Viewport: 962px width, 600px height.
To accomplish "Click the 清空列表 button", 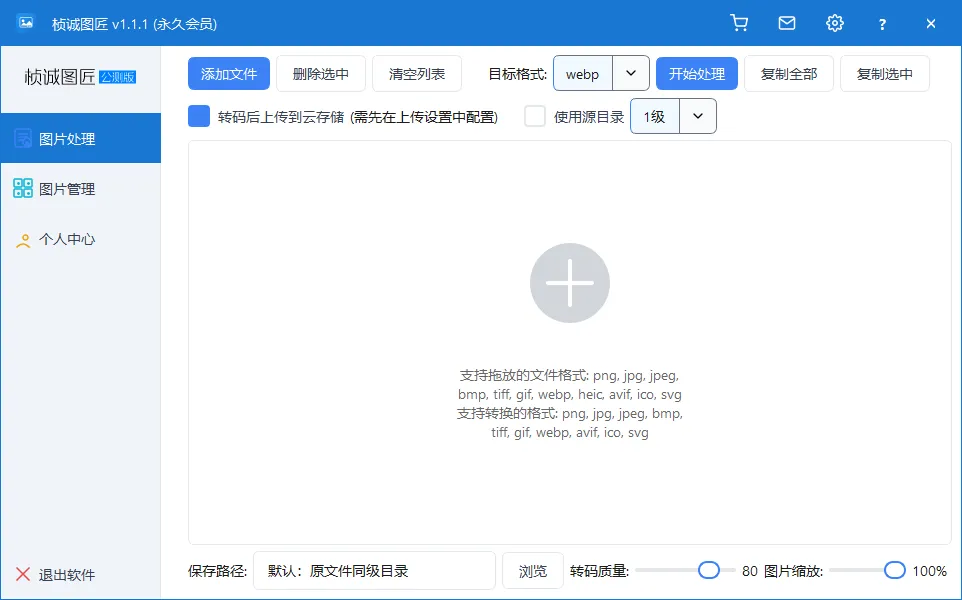I will pyautogui.click(x=417, y=72).
